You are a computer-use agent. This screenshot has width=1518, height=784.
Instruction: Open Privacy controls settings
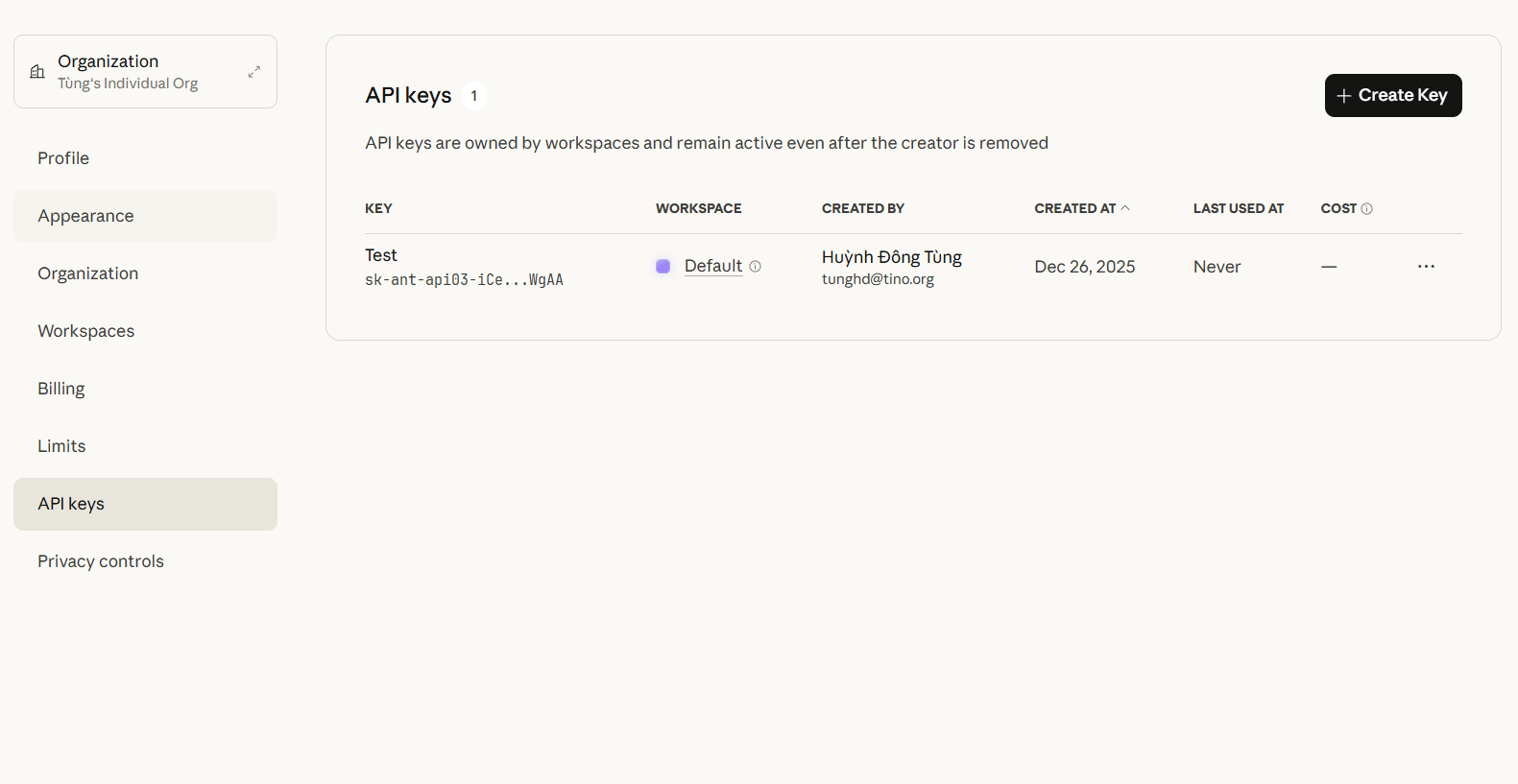coord(101,561)
